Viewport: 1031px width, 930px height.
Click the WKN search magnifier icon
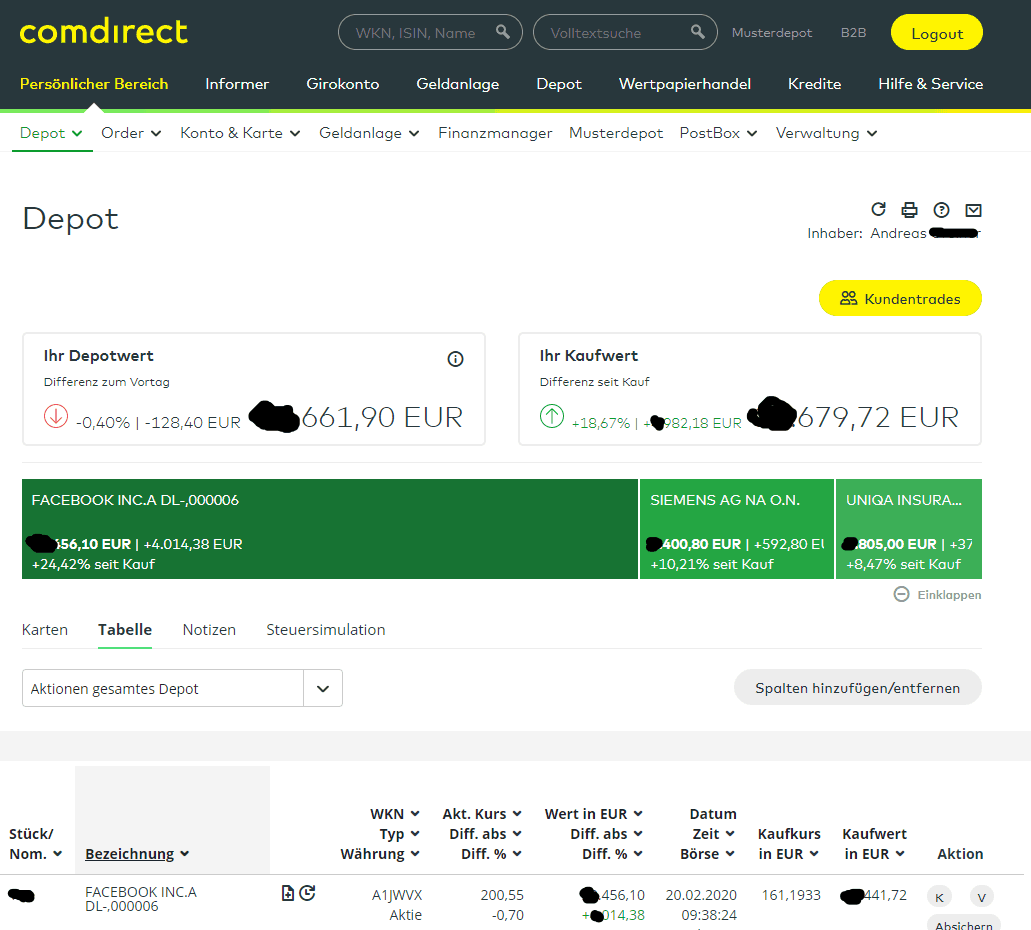[503, 32]
